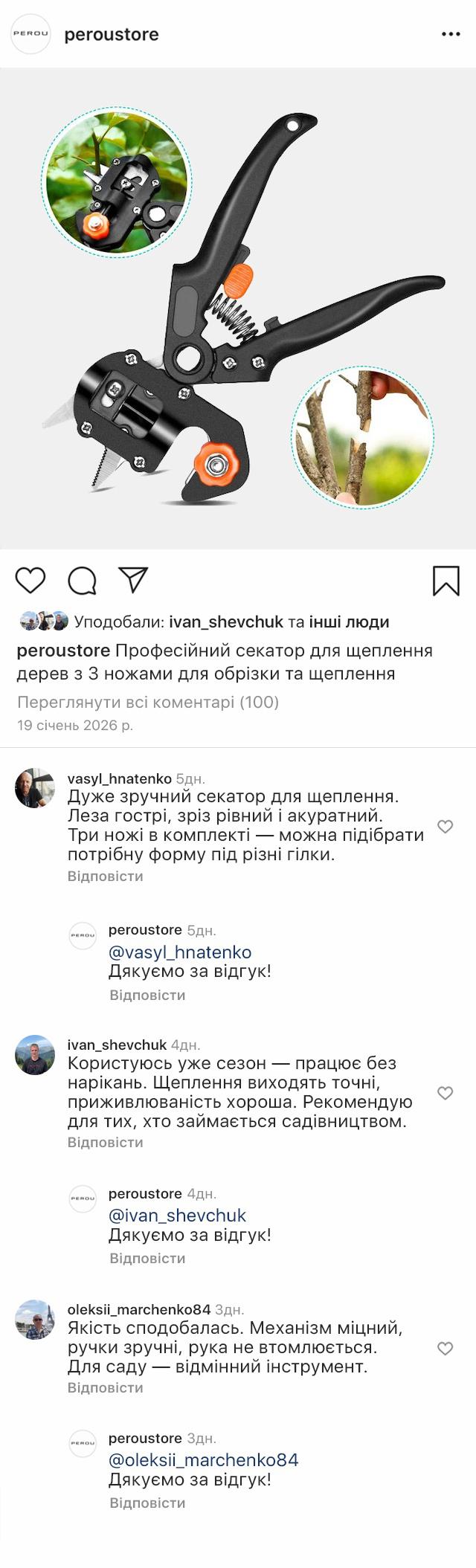Expand all comments via 'Переглянути всі коментарі (100)'
This screenshot has width=476, height=1568.
[148, 702]
